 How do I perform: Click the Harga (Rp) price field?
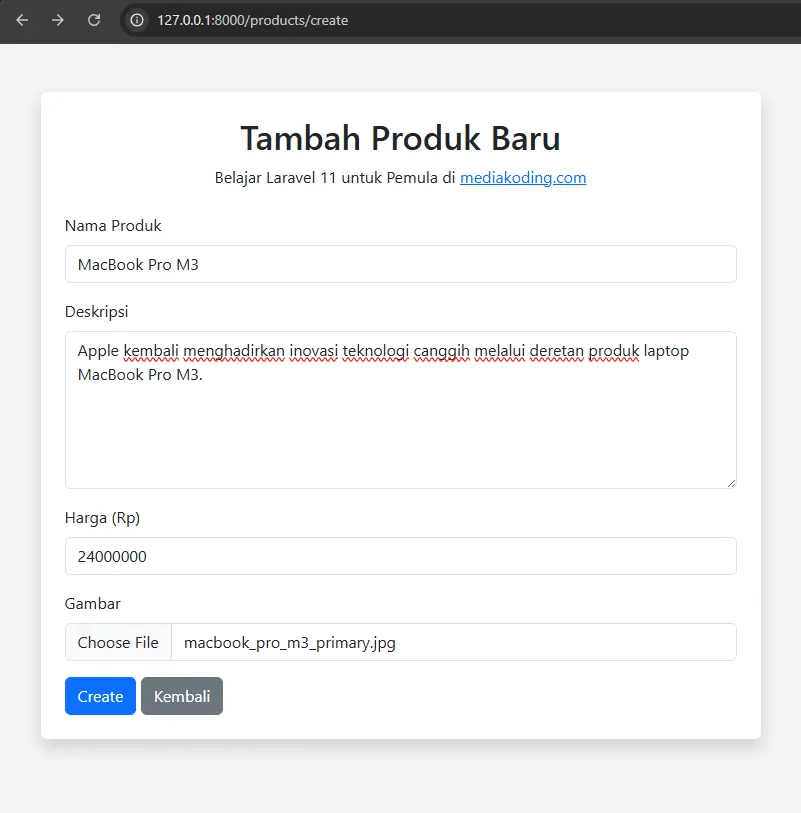pos(400,556)
